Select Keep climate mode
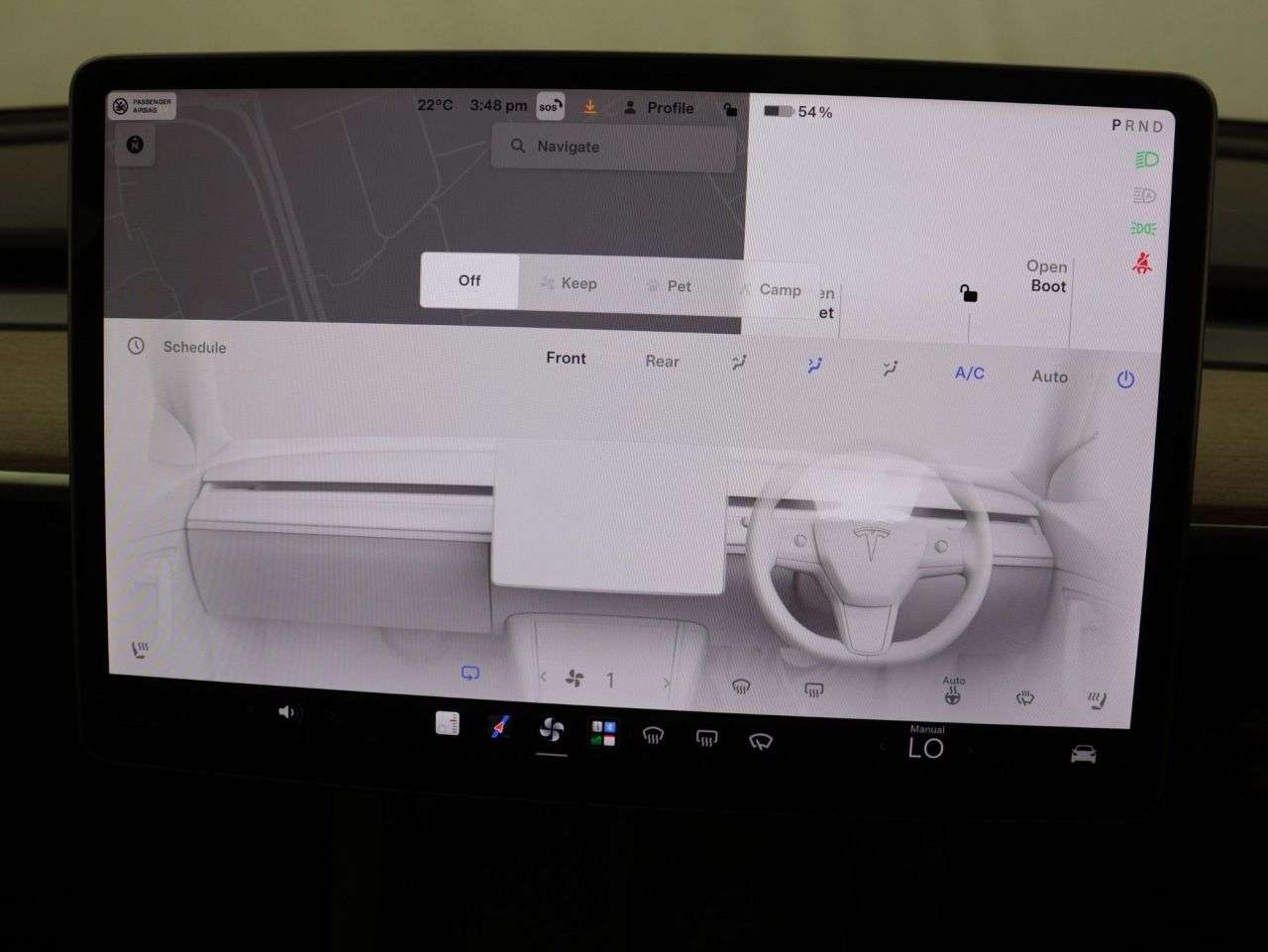The width and height of the screenshot is (1268, 952). click(570, 283)
